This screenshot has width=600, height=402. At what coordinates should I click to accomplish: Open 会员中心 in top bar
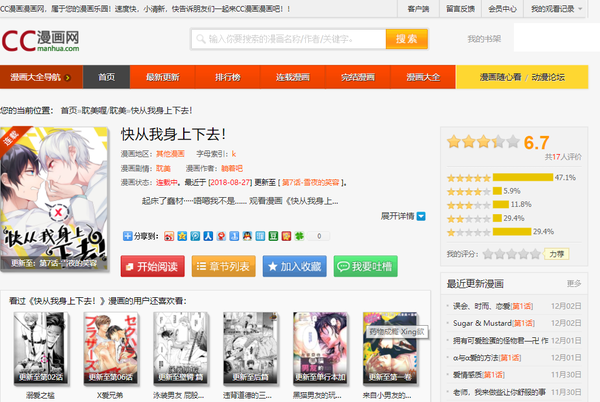point(502,9)
